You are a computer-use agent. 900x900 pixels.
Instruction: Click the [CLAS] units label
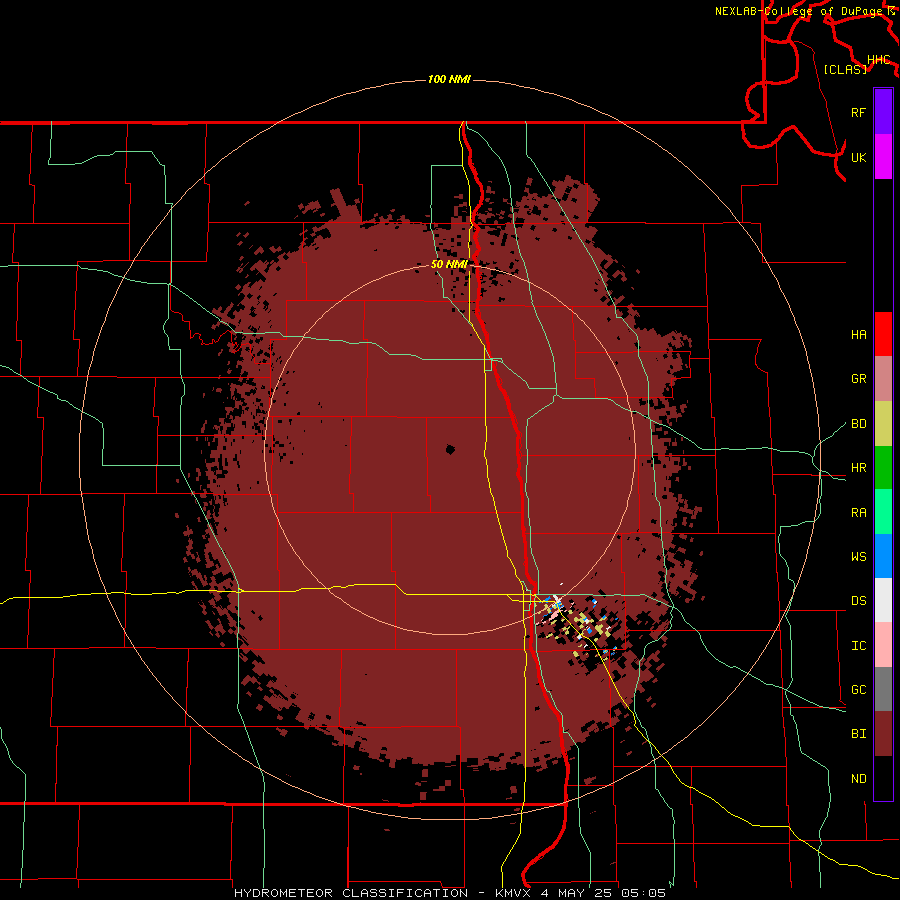845,69
